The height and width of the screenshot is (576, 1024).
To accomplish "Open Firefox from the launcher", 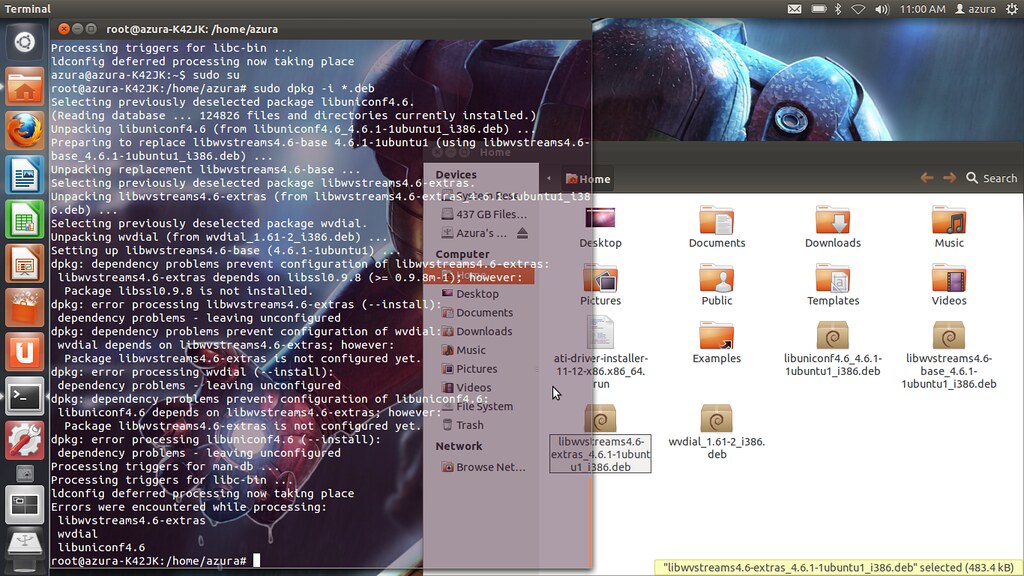I will point(24,130).
